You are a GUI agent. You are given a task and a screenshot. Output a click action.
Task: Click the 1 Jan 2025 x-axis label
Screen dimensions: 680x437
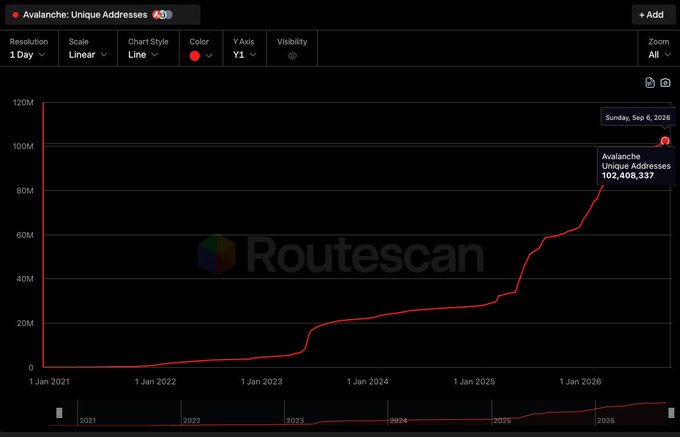(x=474, y=382)
